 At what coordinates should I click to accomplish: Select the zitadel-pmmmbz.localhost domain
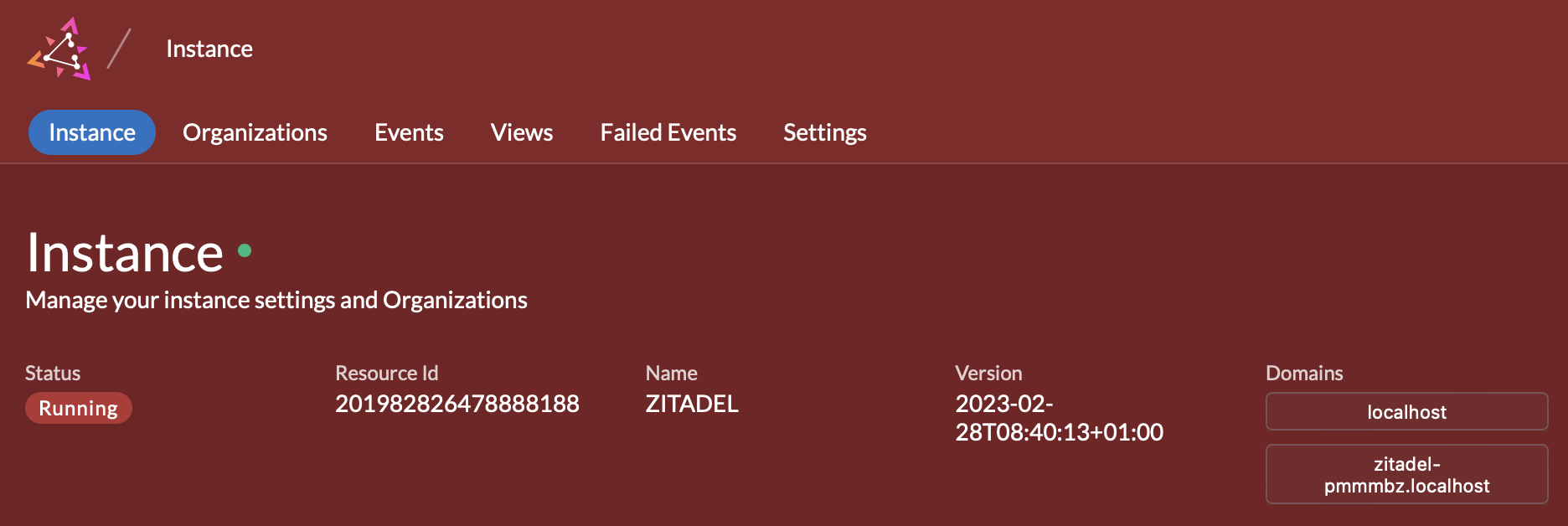pos(1406,474)
